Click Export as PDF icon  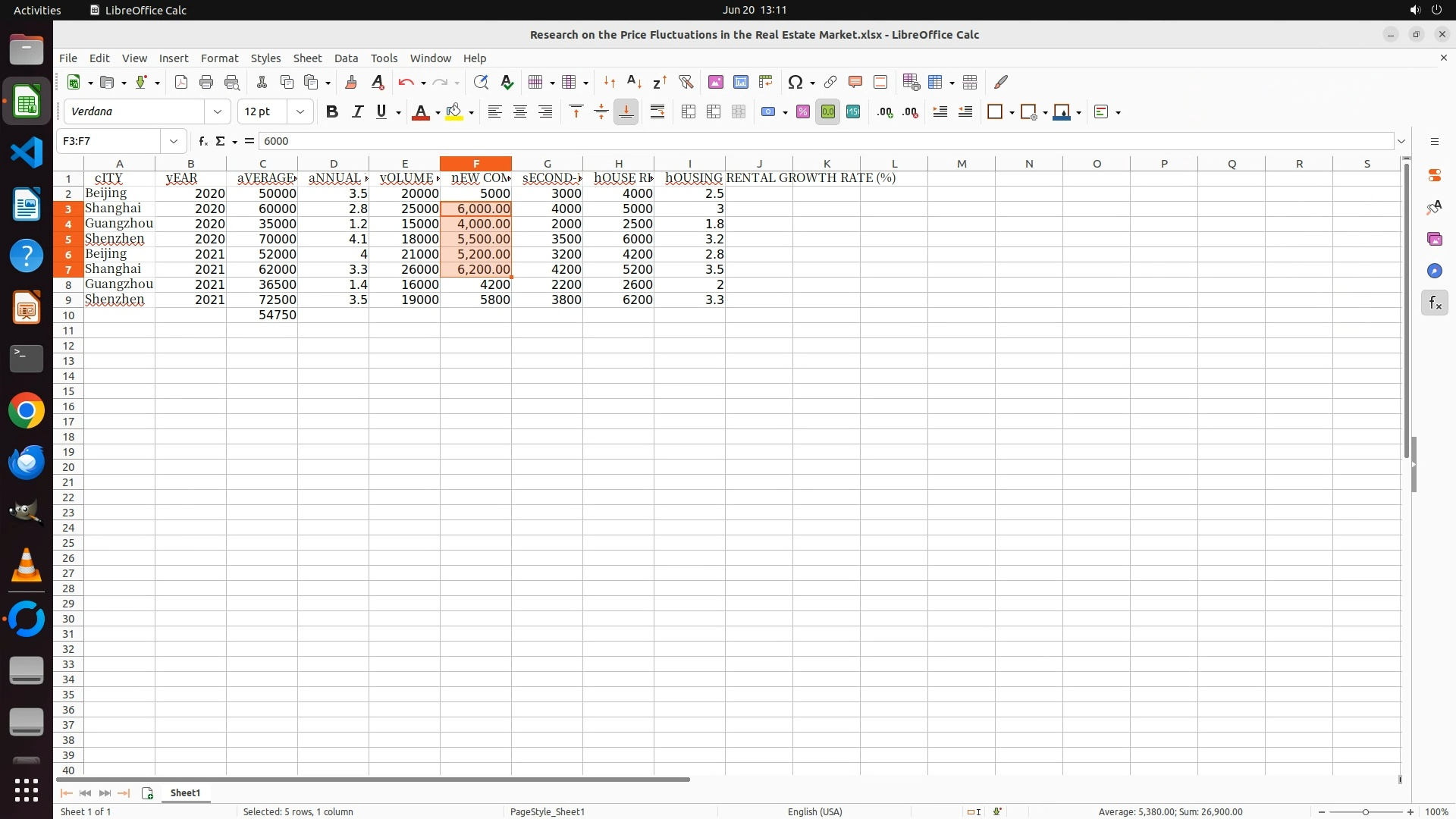pos(181,82)
